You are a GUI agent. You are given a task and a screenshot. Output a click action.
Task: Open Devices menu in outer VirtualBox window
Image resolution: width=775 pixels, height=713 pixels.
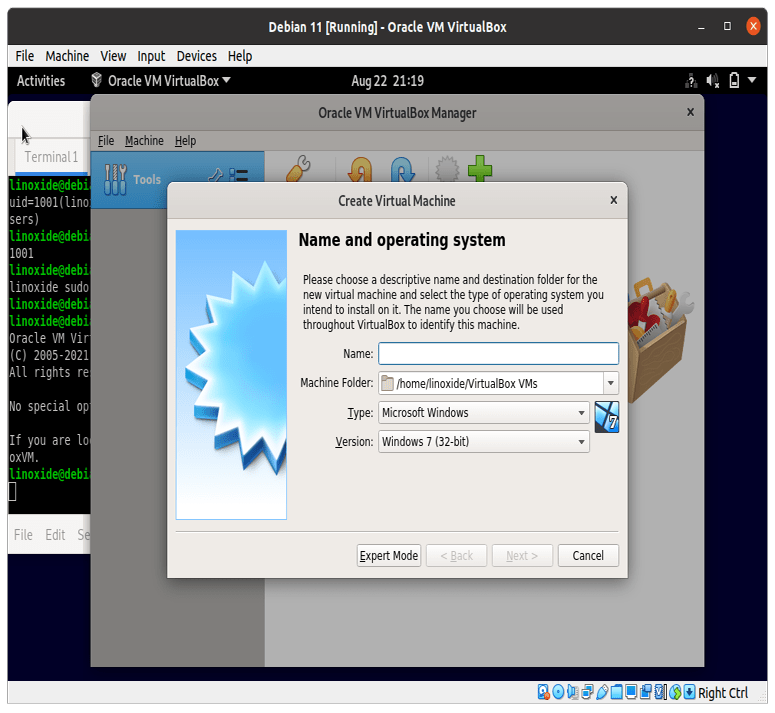point(197,56)
